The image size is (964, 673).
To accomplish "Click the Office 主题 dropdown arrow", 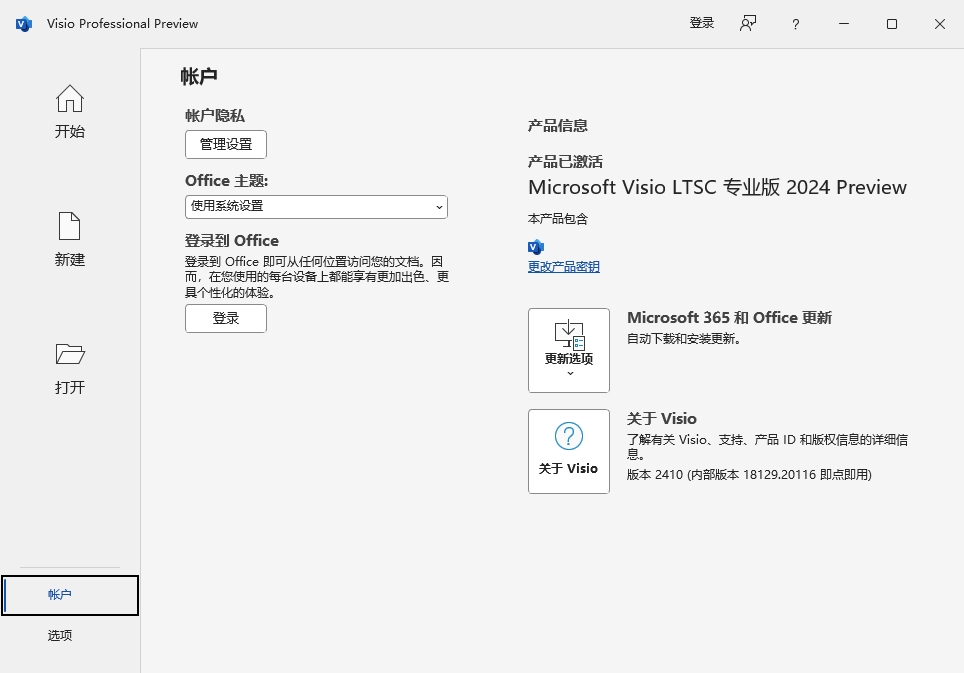I will 438,206.
